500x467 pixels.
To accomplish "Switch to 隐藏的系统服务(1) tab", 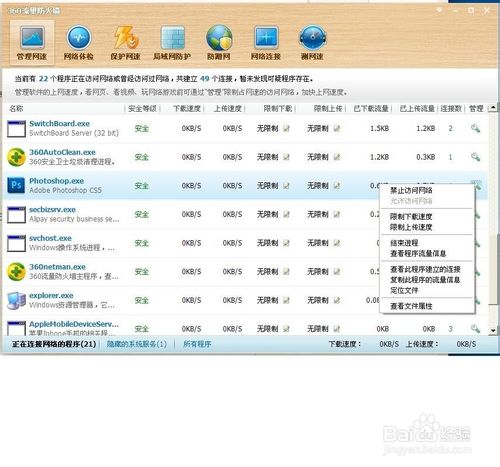I will click(x=137, y=344).
